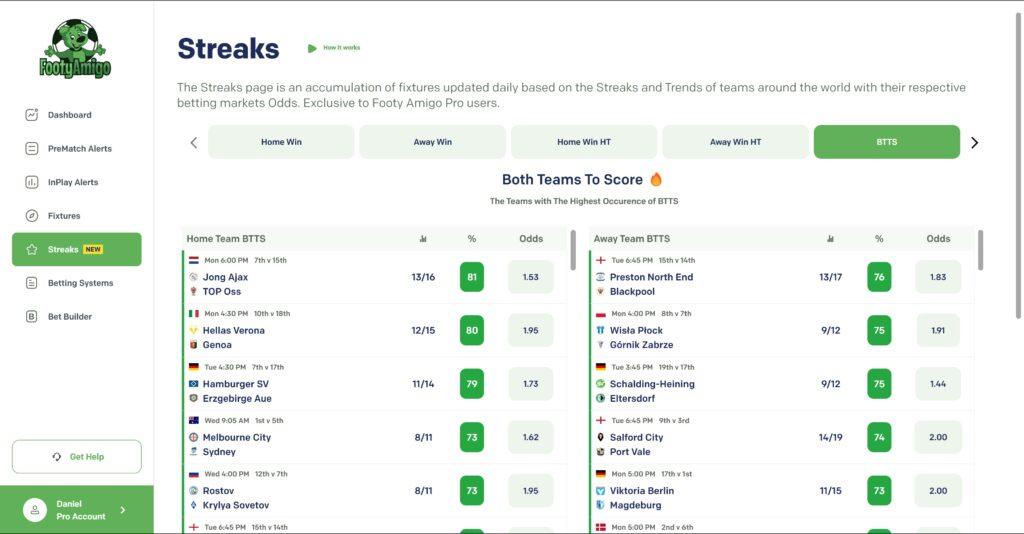Click Erzgebirge Aue crest icon
Screen dimensions: 1024x534
tap(193, 398)
